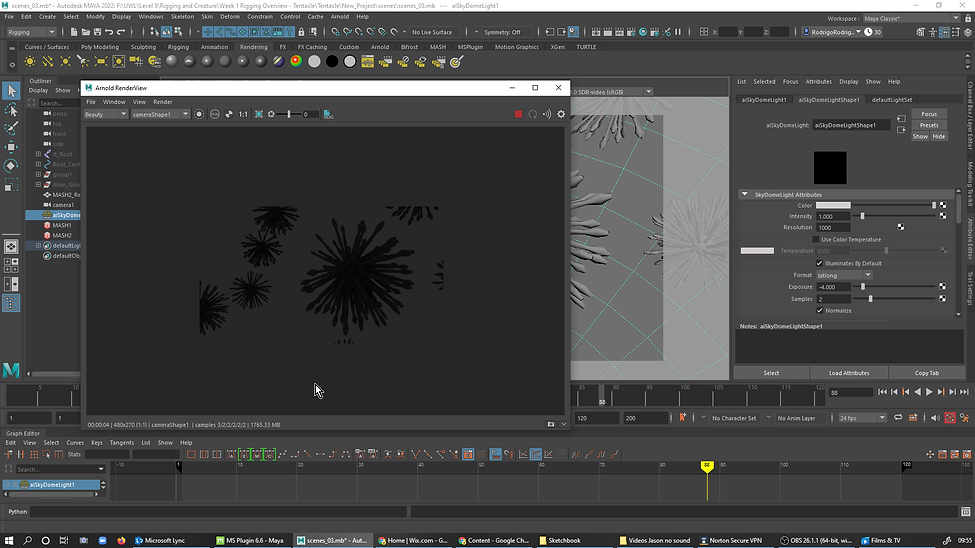This screenshot has height=548, width=975.
Task: Click the Copy Tab button
Action: 926,373
